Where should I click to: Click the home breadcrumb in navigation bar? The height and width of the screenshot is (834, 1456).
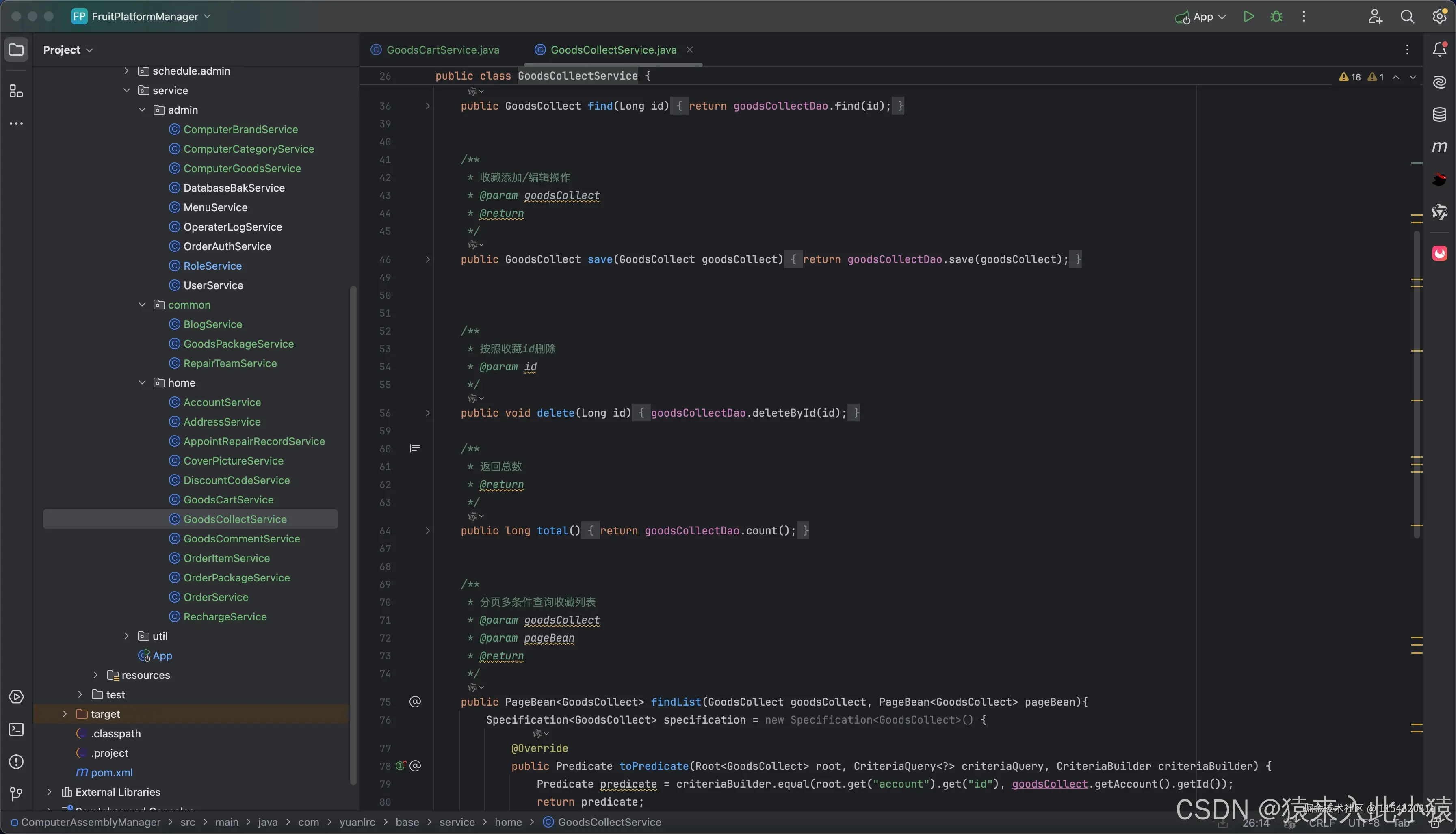(x=508, y=823)
